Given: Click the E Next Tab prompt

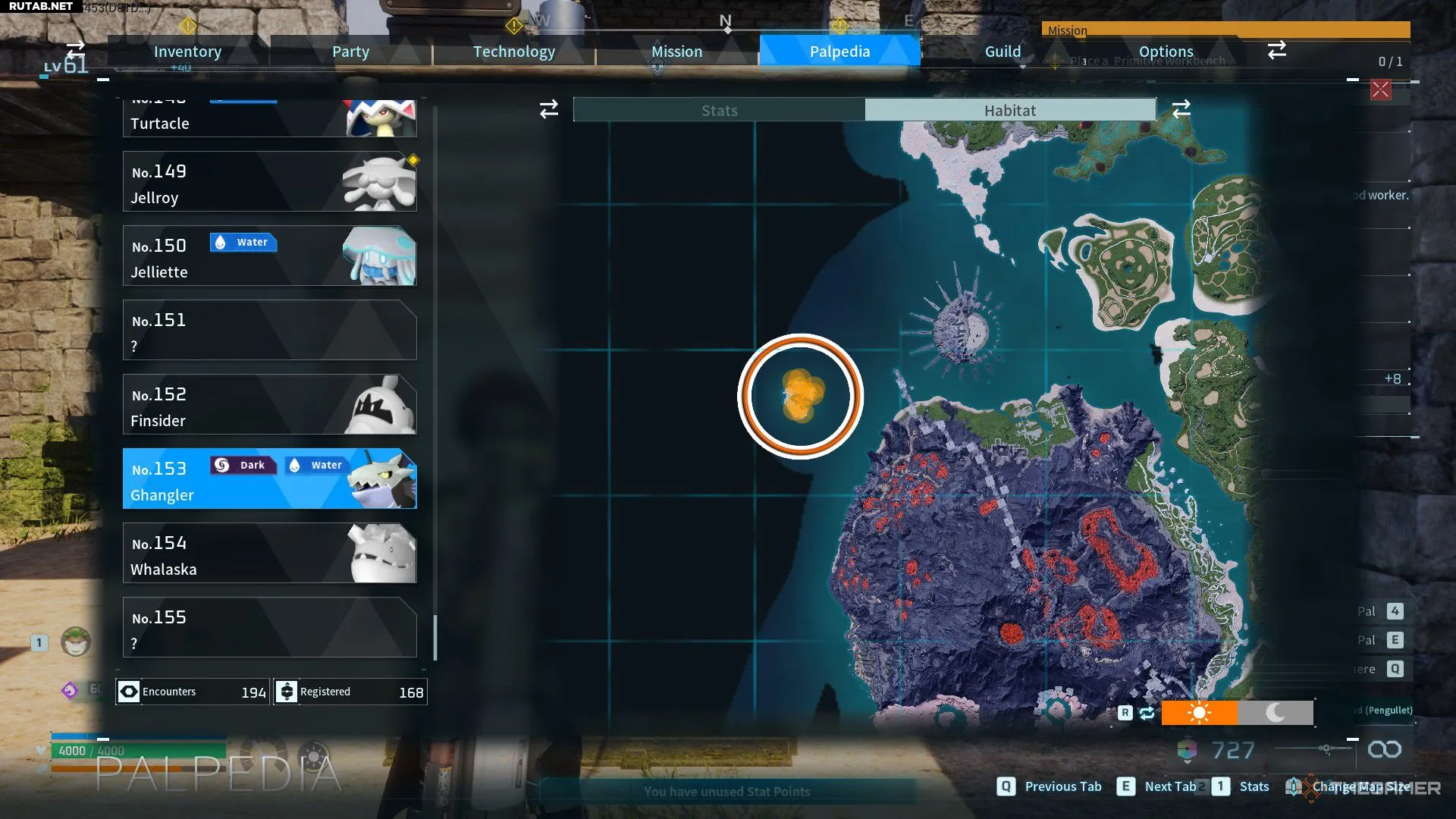Looking at the screenshot, I should click(x=1156, y=786).
